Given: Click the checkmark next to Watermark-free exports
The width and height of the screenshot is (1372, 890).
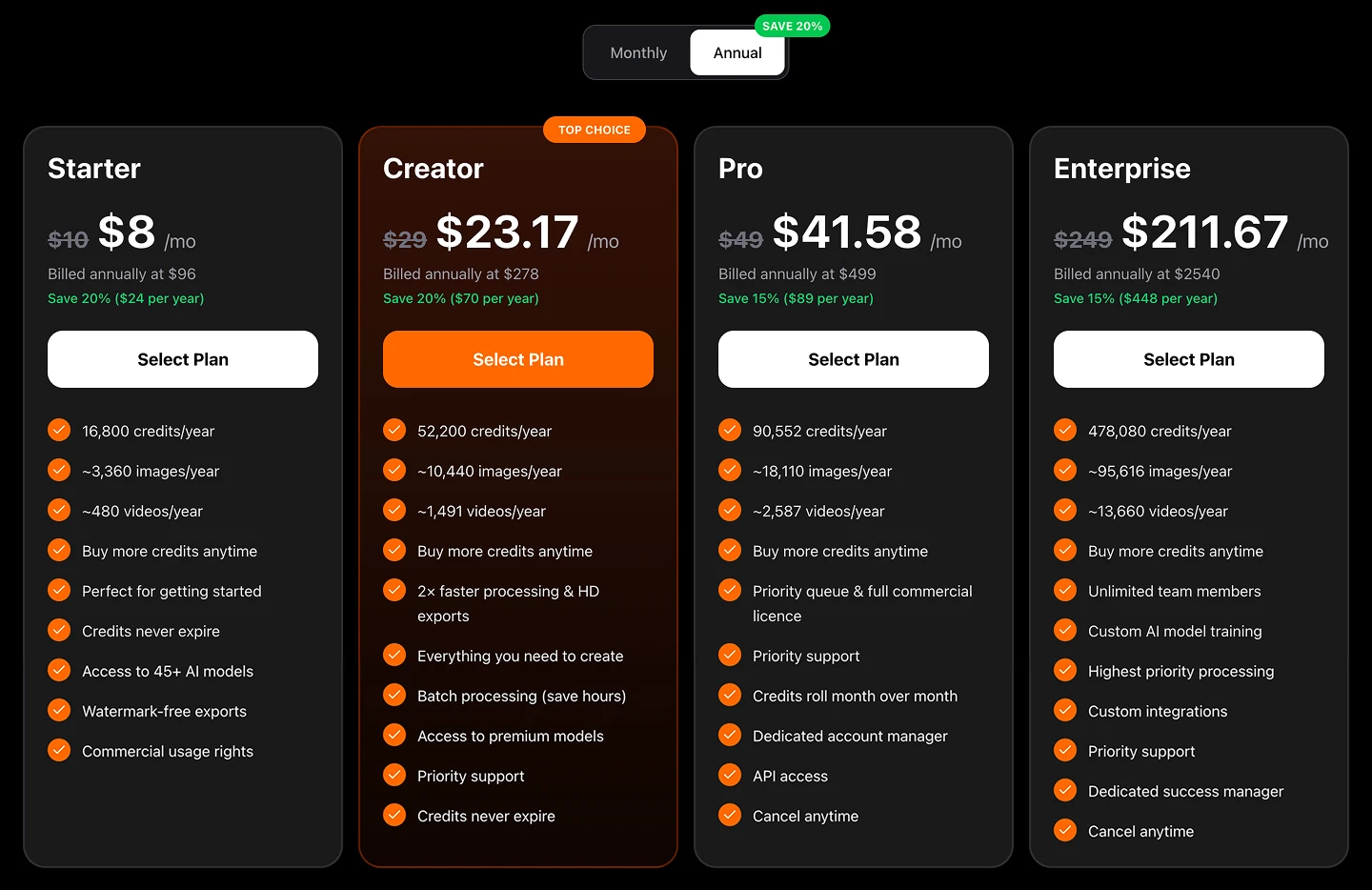Looking at the screenshot, I should (58, 710).
